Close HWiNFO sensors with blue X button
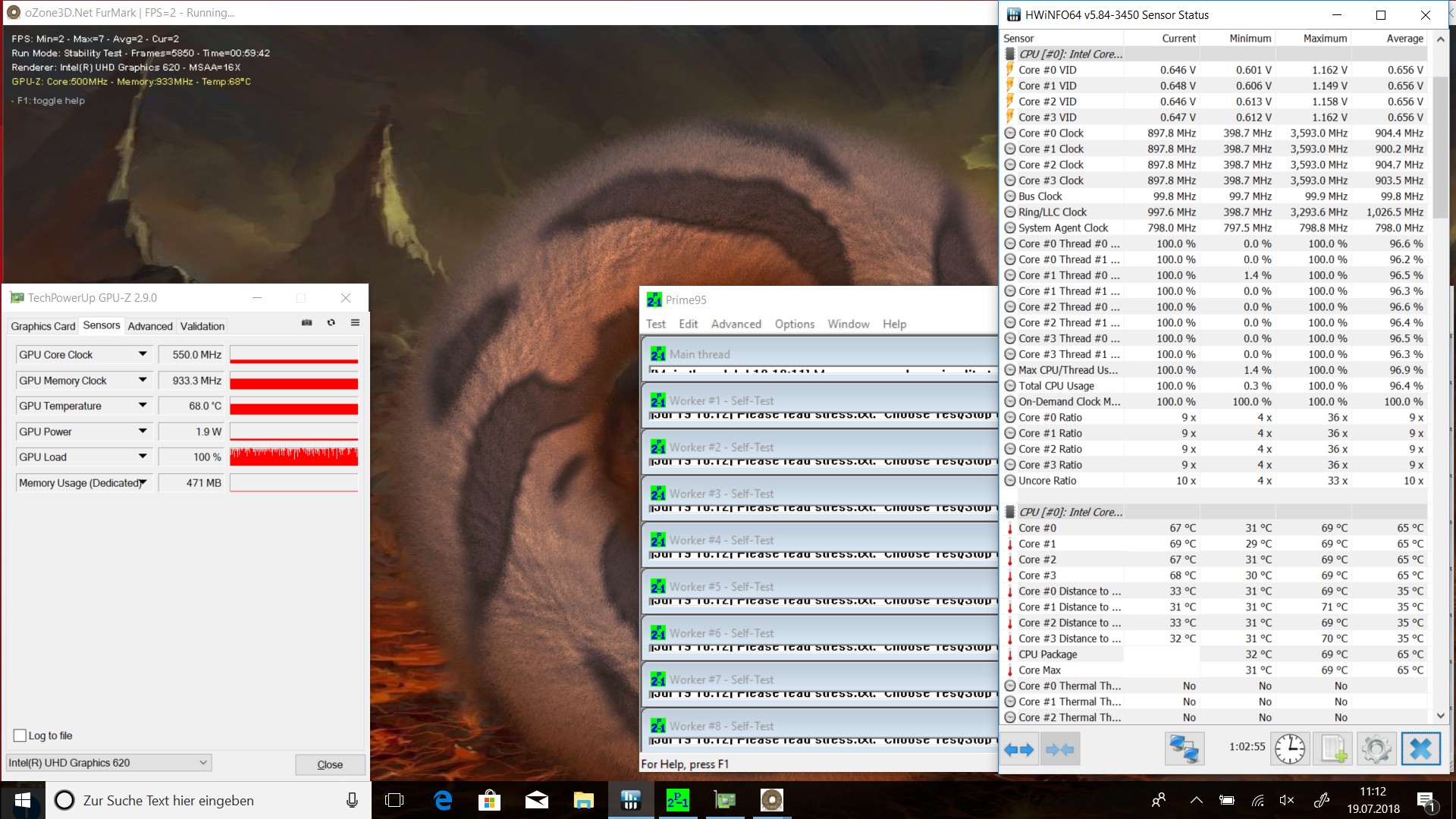1456x819 pixels. [1420, 749]
